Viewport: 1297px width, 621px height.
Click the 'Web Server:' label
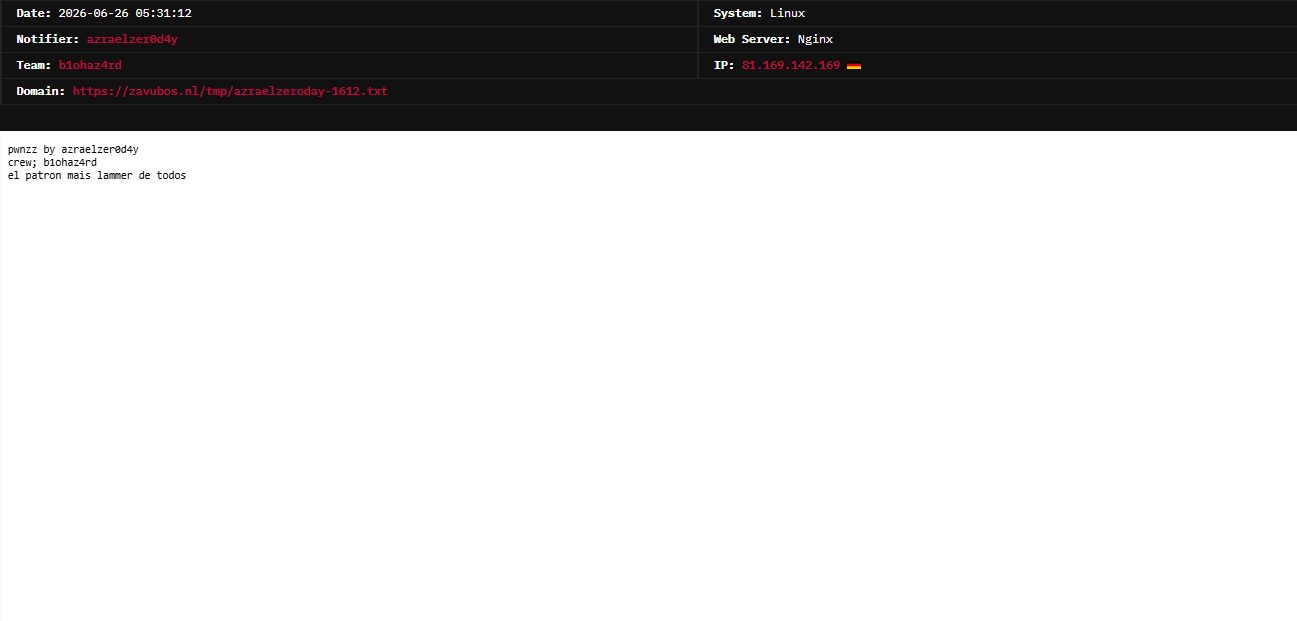(x=752, y=39)
